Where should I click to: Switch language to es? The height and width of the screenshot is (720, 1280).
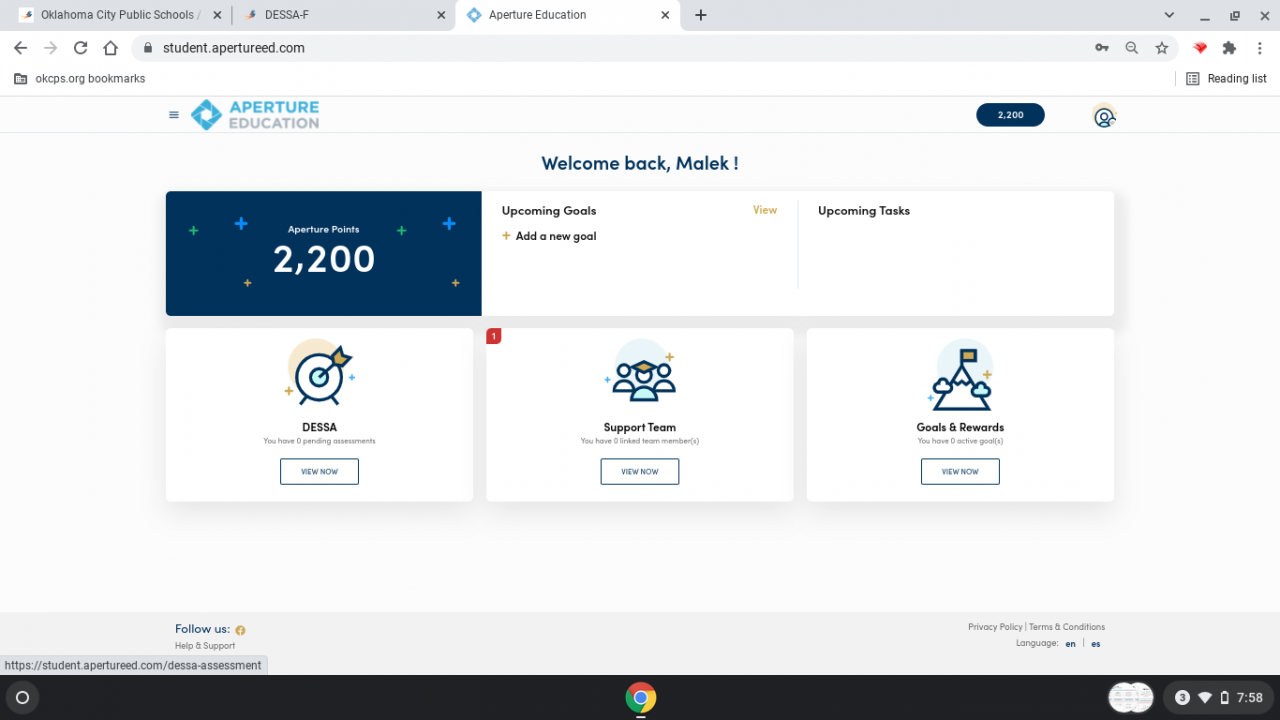(1096, 644)
